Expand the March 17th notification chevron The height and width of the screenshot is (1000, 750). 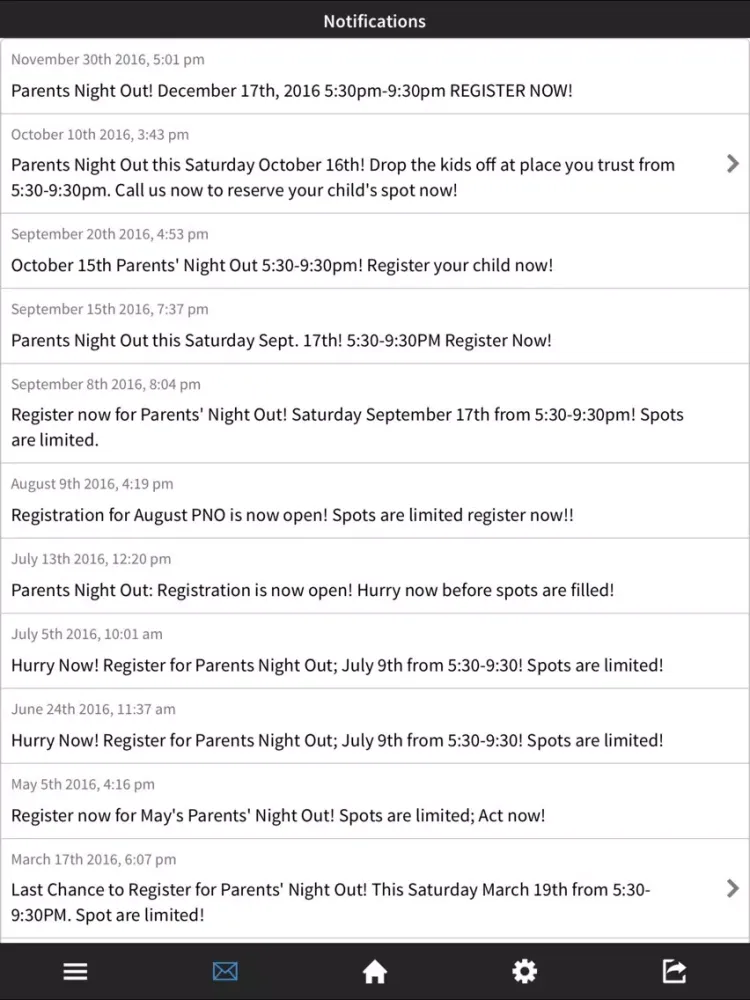(x=733, y=888)
